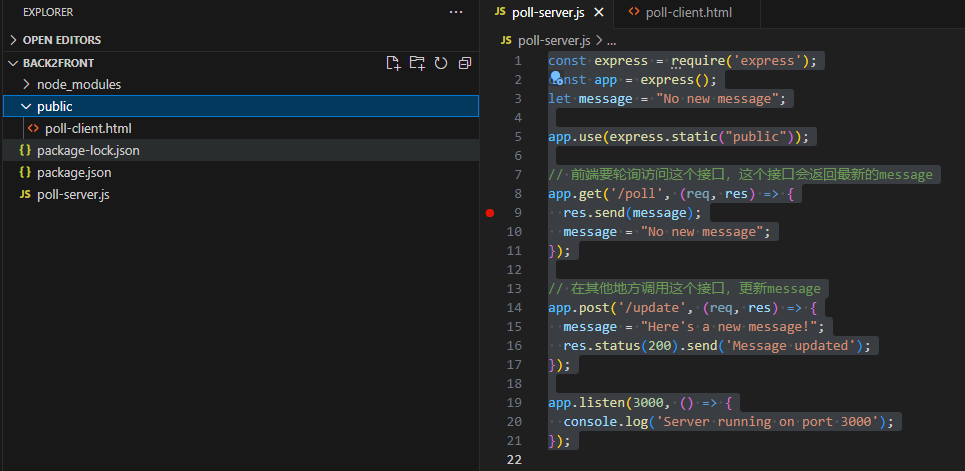This screenshot has width=965, height=471.
Task: Click the status code 200 on line 16
Action: click(659, 345)
